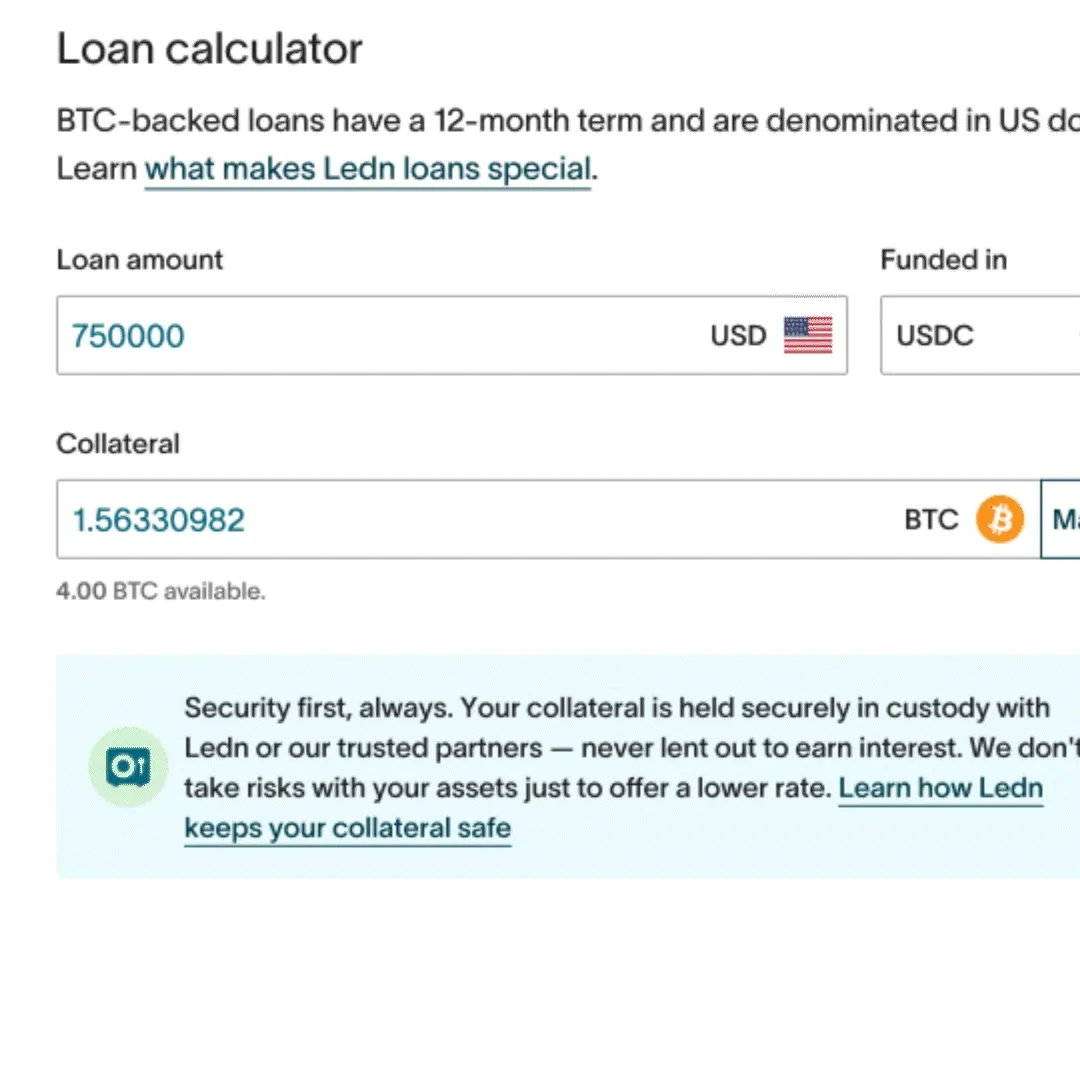Image resolution: width=1080 pixels, height=1080 pixels.
Task: Open what makes Ledn loans special link
Action: pyautogui.click(x=366, y=168)
